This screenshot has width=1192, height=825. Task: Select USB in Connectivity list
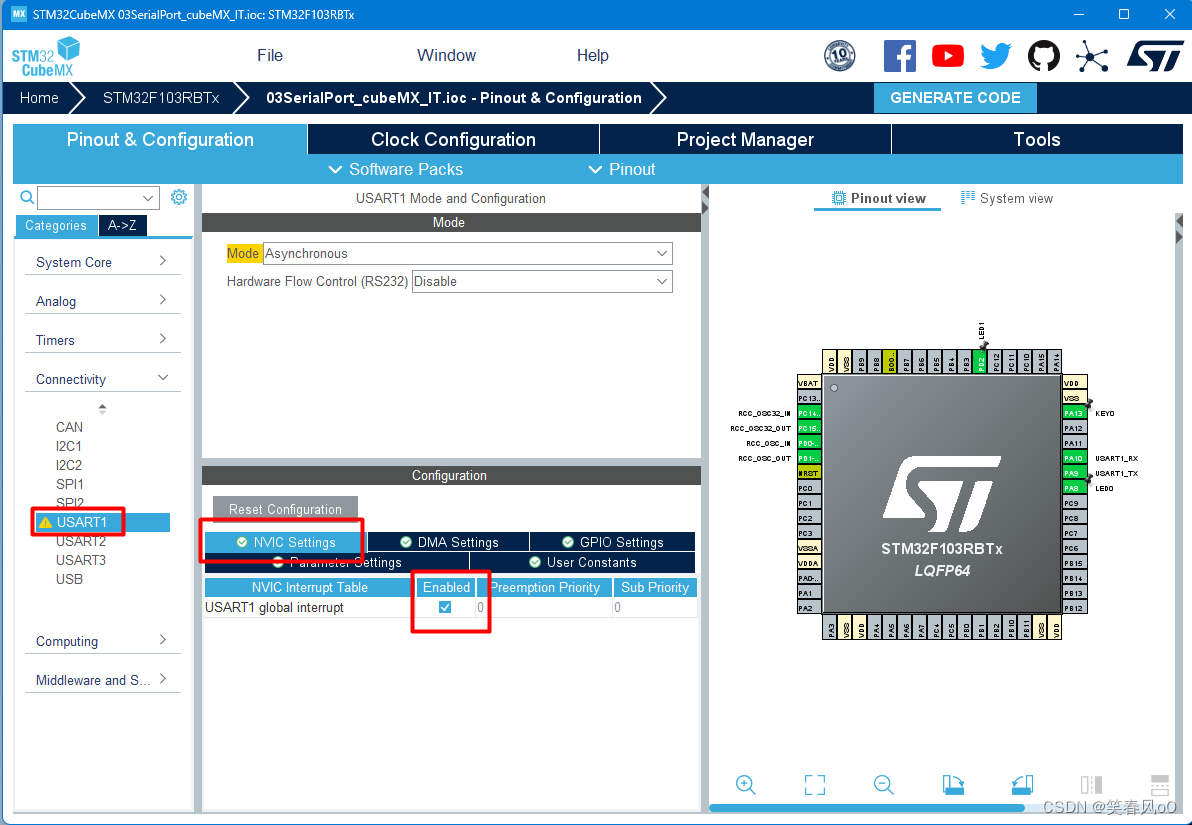69,579
